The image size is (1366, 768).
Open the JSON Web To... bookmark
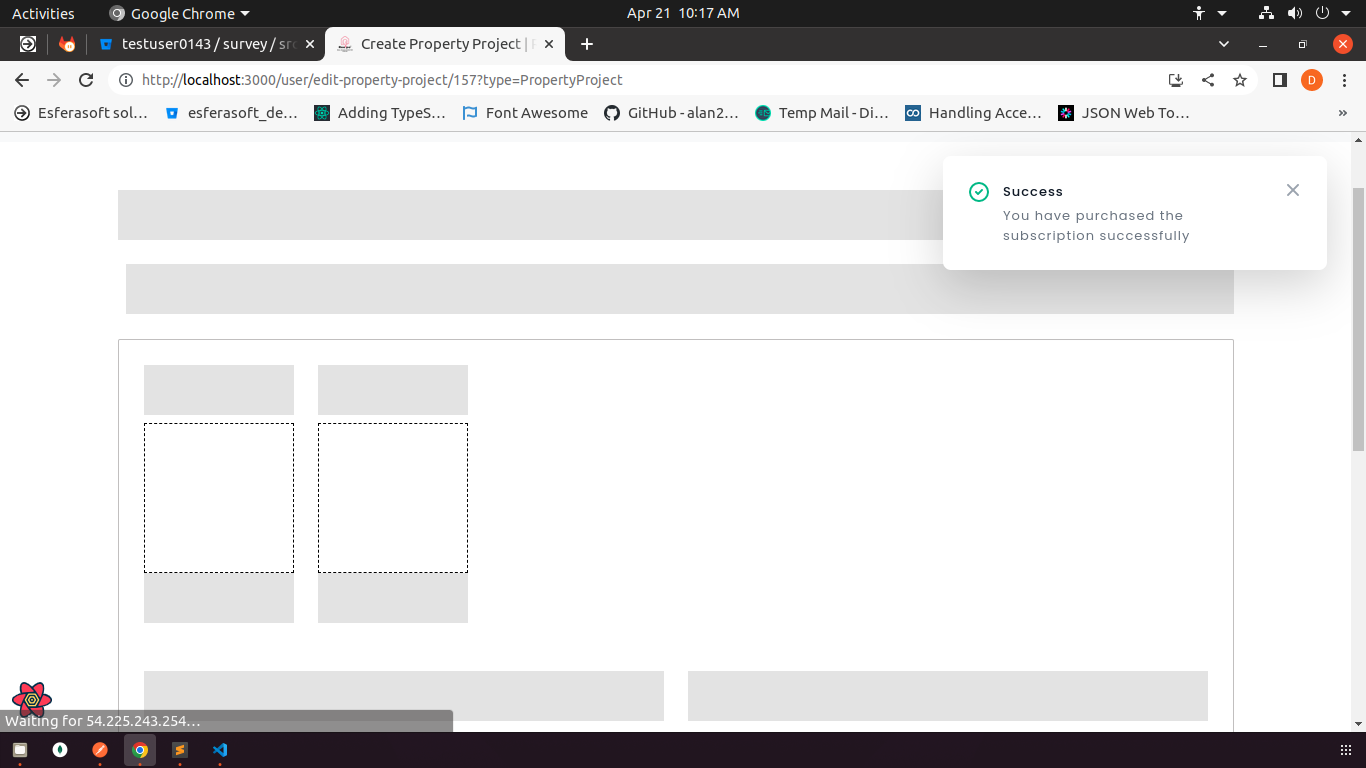(1124, 113)
